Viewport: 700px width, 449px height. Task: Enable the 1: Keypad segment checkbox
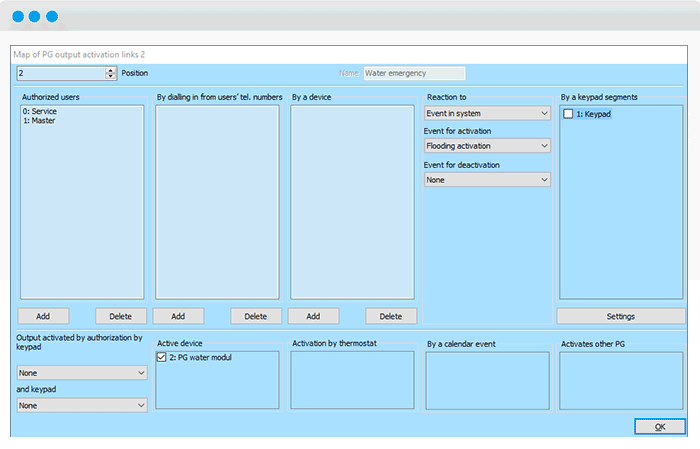tap(568, 114)
